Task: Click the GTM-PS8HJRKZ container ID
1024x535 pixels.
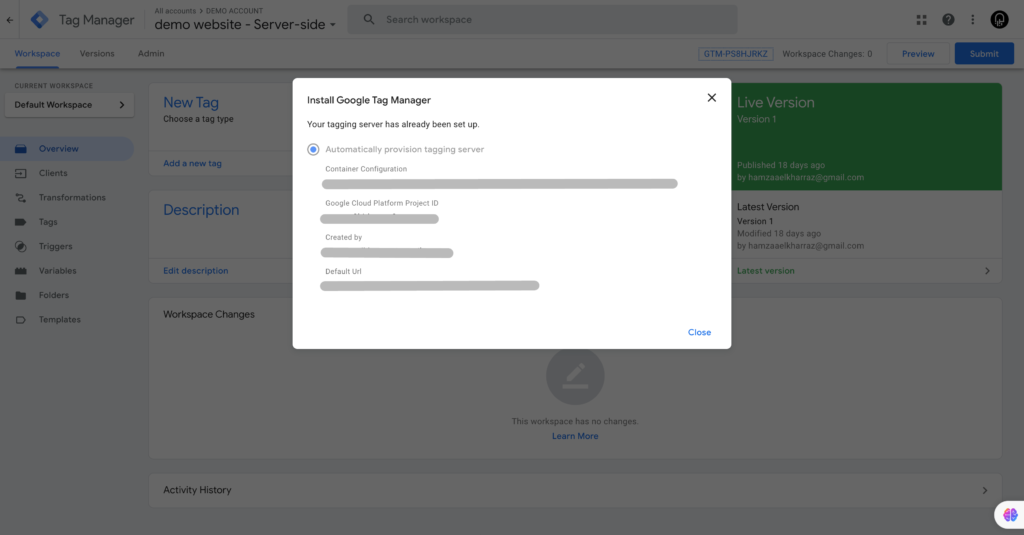Action: [735, 54]
